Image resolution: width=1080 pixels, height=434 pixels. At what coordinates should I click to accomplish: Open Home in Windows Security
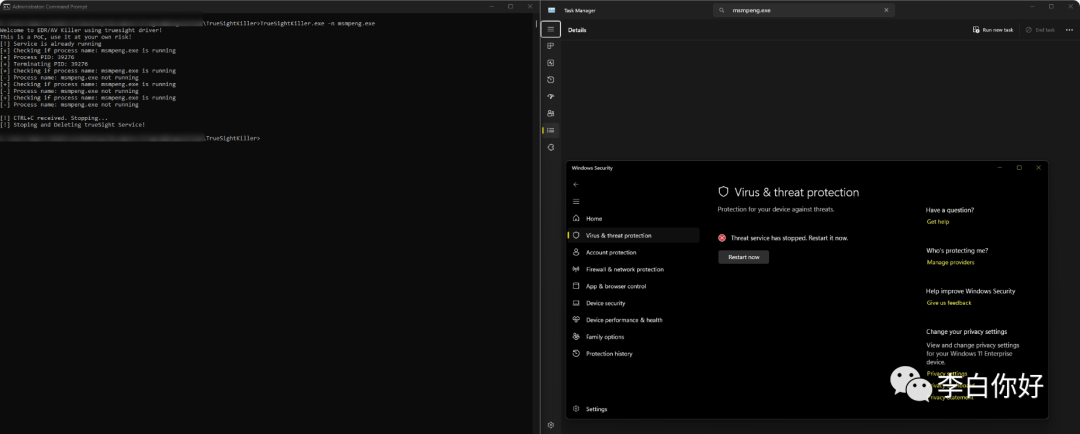[x=633, y=218]
